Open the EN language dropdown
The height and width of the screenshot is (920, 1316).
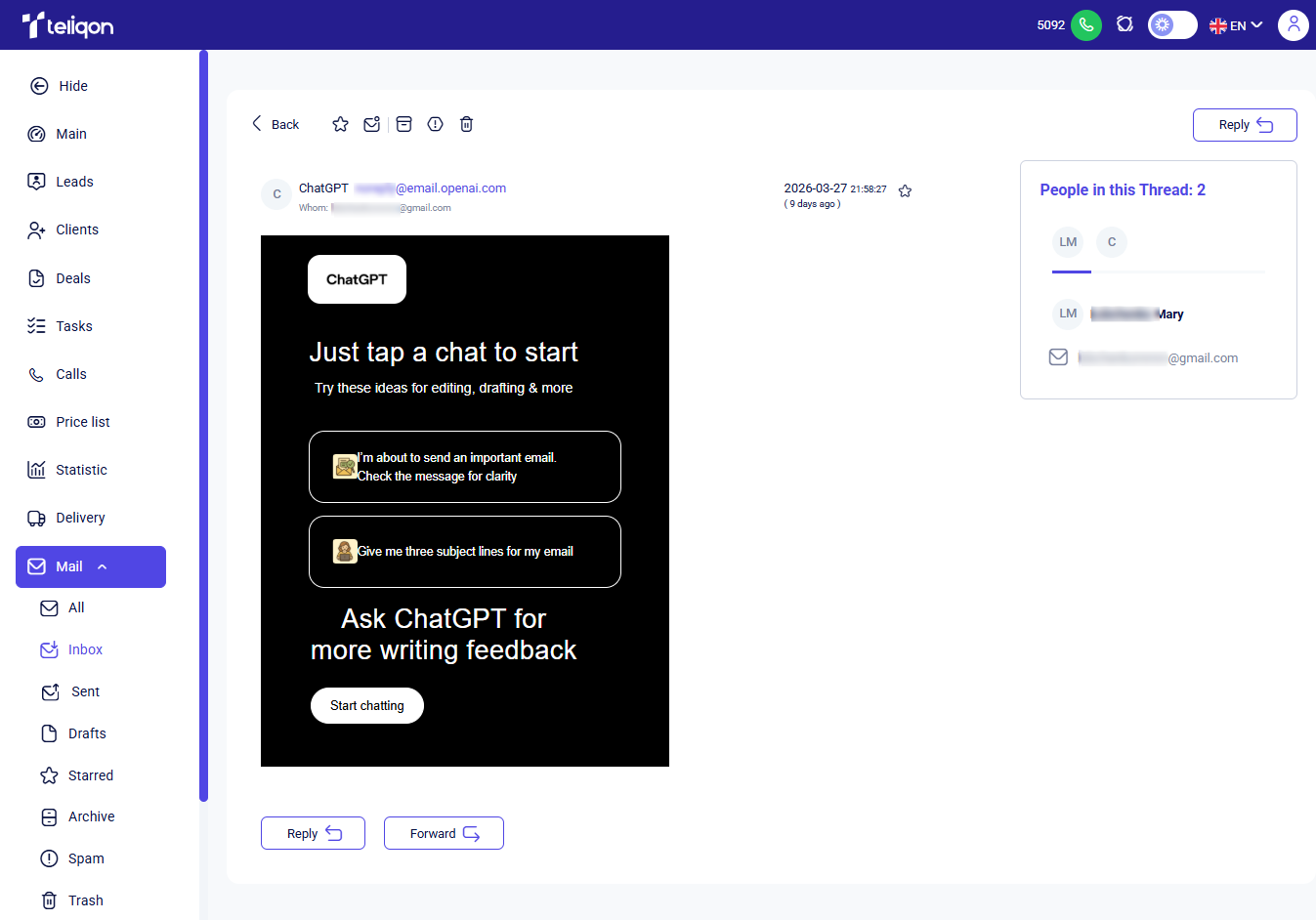click(x=1236, y=25)
